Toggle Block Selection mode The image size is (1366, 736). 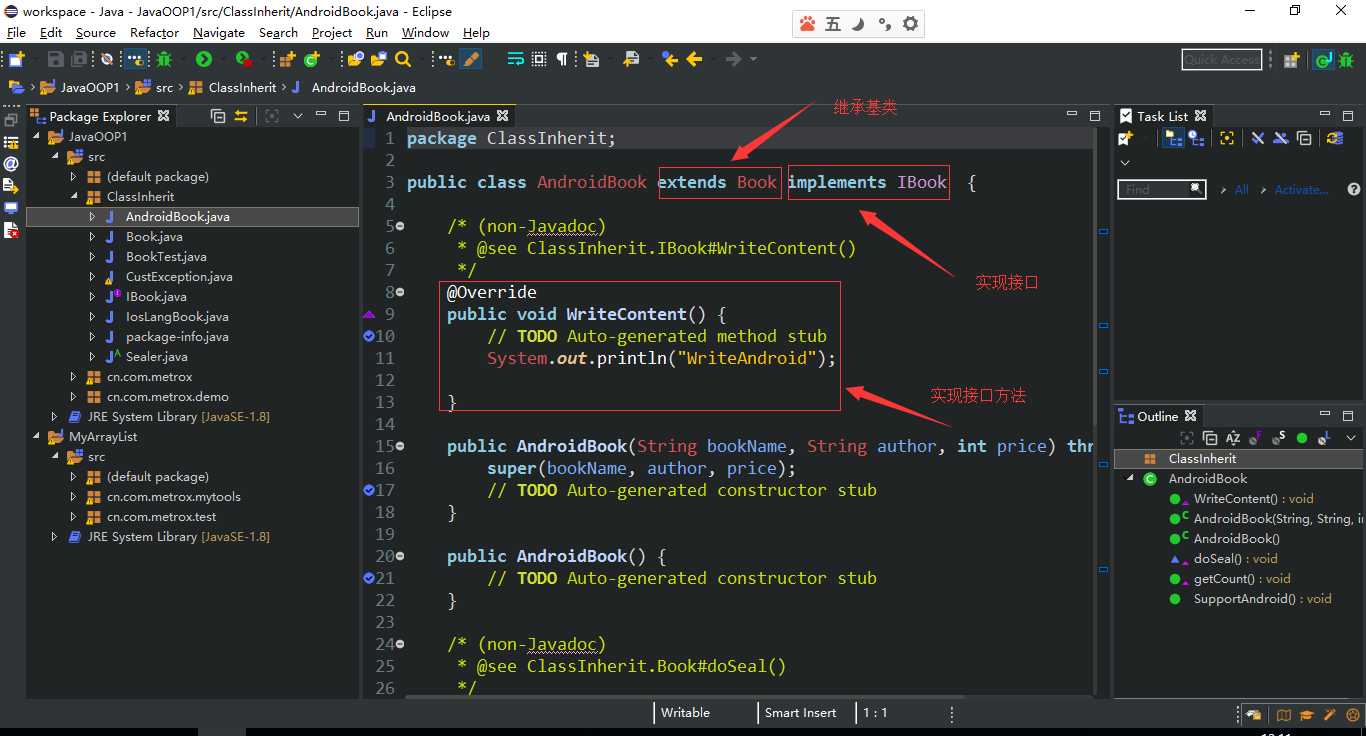(x=539, y=59)
